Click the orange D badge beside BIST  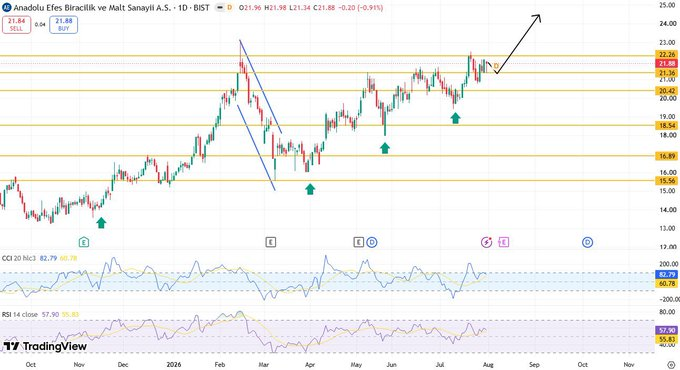click(x=229, y=7)
